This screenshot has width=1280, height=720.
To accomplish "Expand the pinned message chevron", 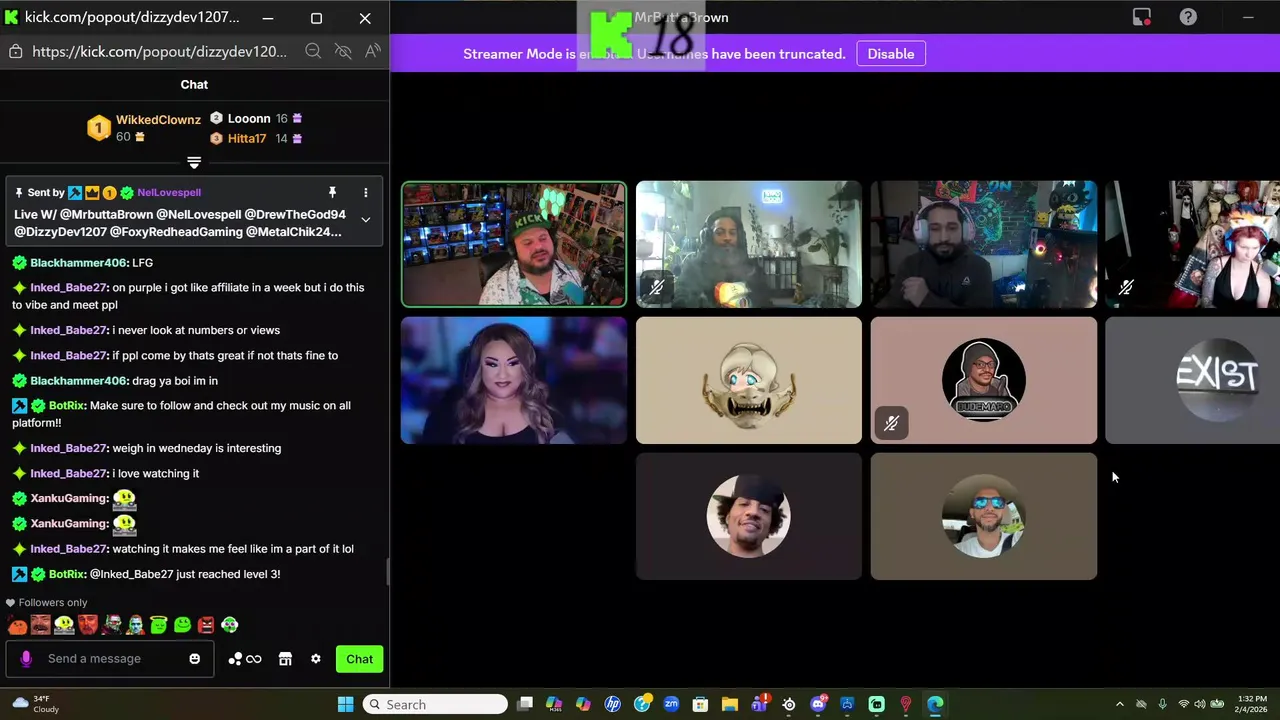I will tap(366, 220).
